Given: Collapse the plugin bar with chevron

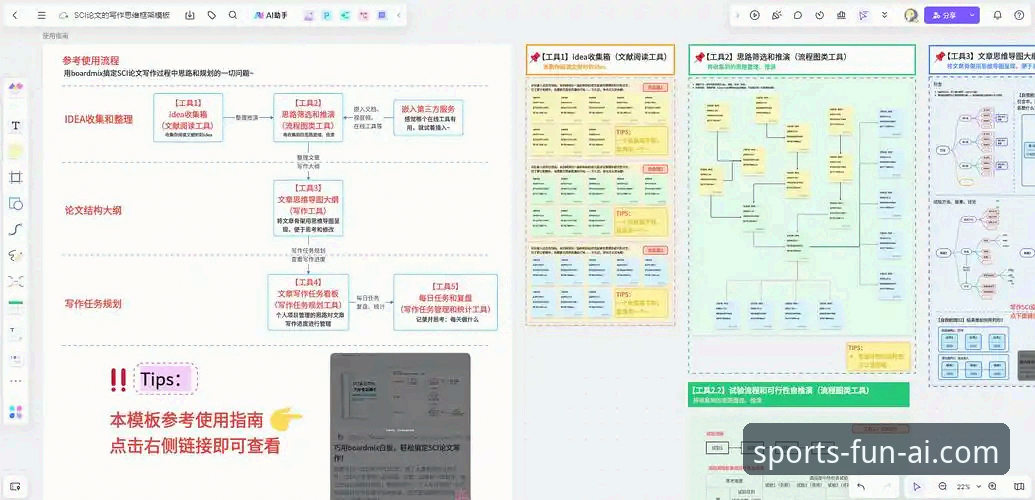Looking at the screenshot, I should click(398, 15).
